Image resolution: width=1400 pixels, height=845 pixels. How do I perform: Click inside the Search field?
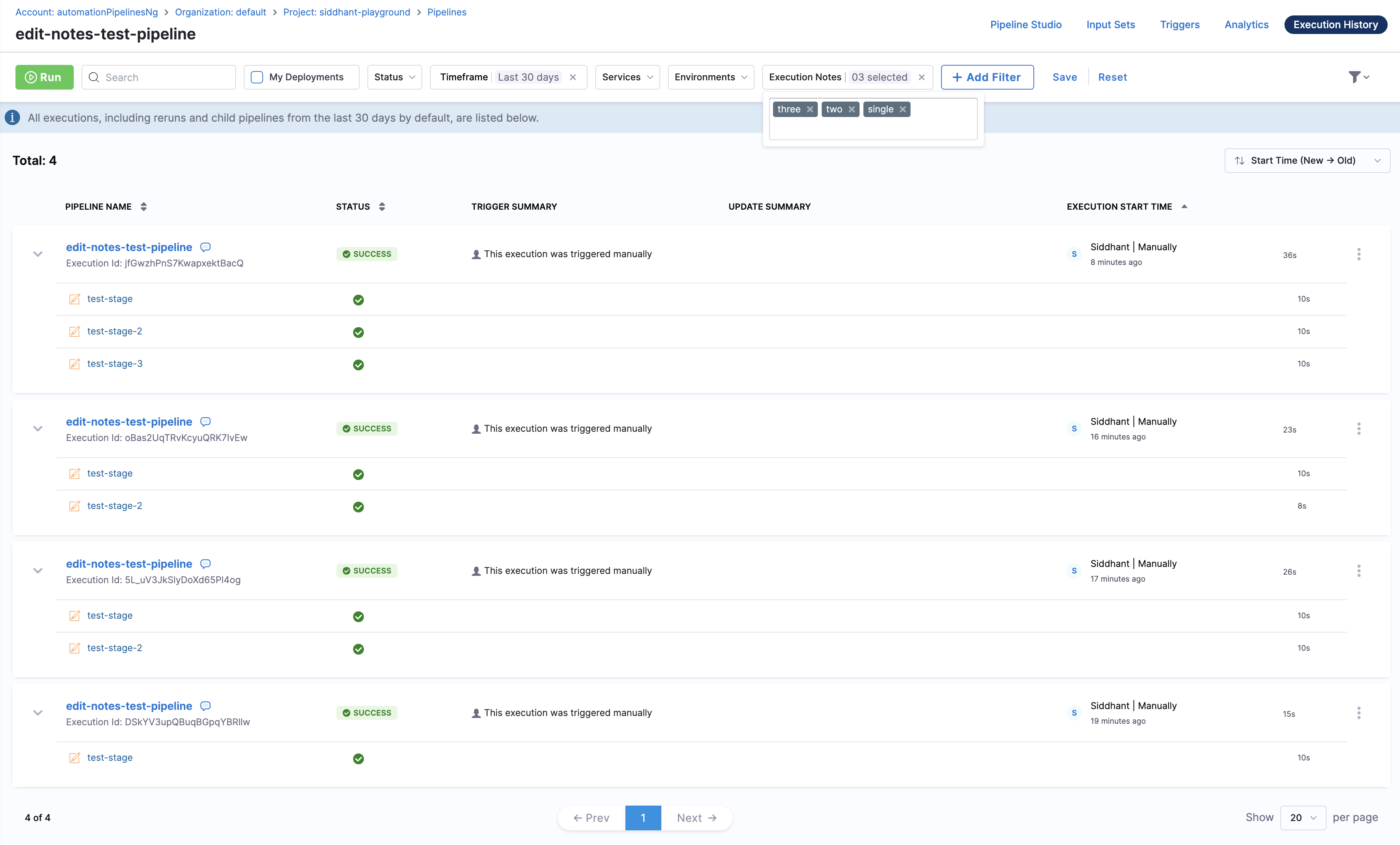pyautogui.click(x=159, y=77)
